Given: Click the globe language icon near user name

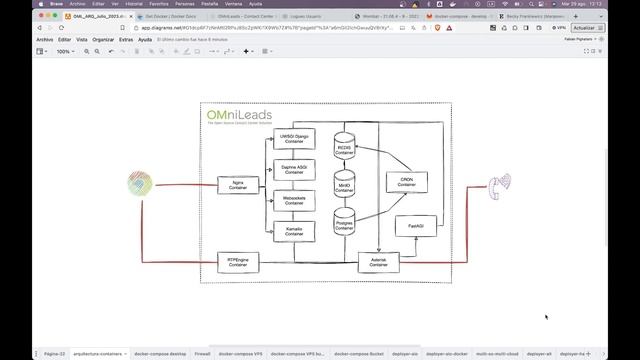Looking at the screenshot, I should coord(601,39).
